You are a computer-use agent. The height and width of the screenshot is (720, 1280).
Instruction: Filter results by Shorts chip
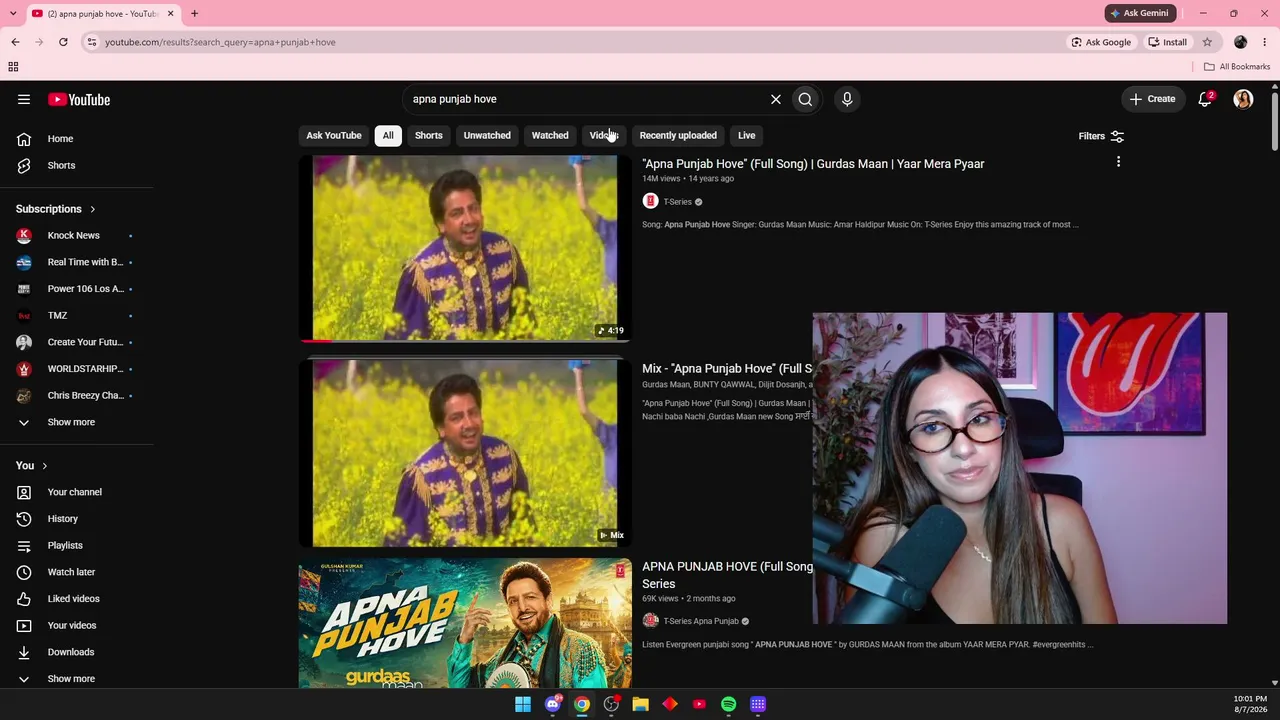pyautogui.click(x=429, y=135)
